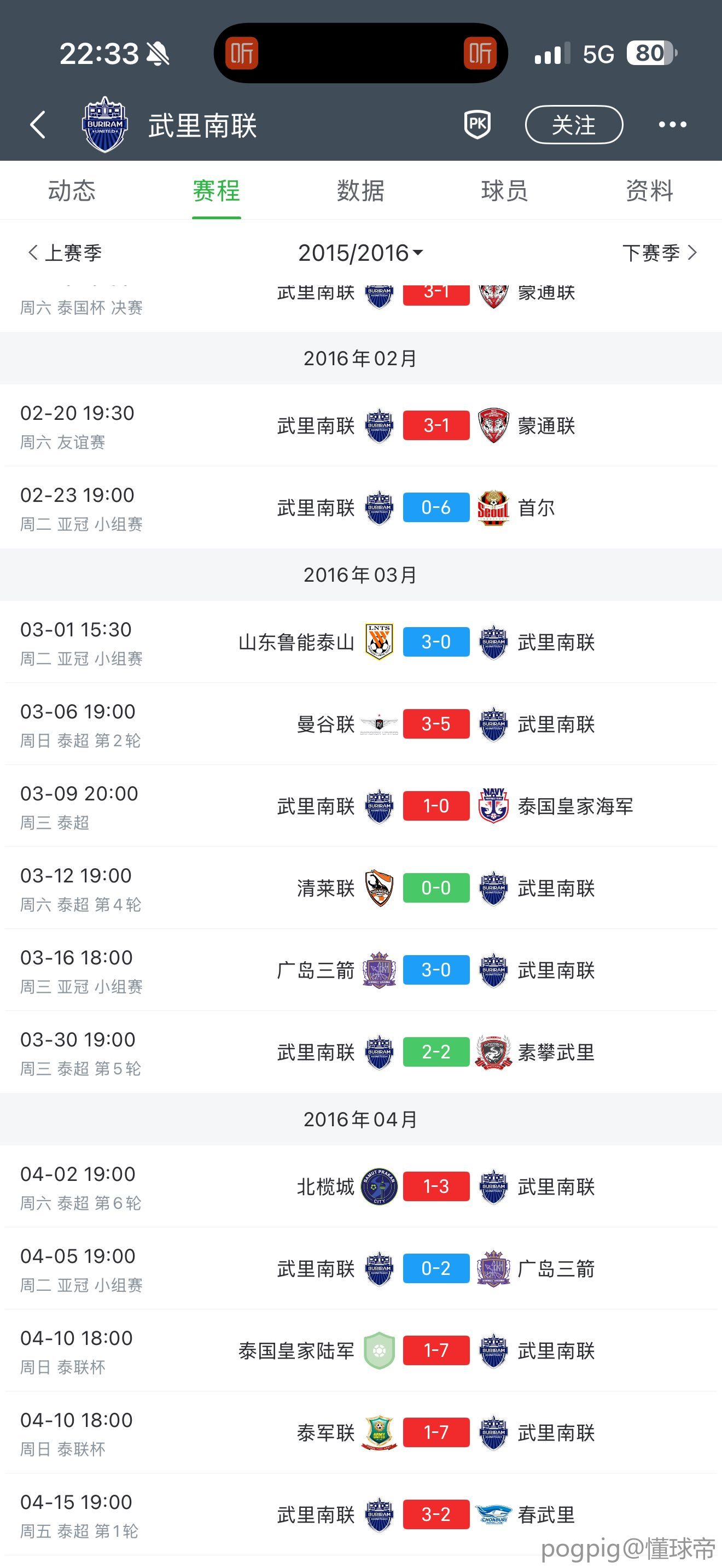
Task: Open the PK compare shield icon
Action: pyautogui.click(x=478, y=125)
